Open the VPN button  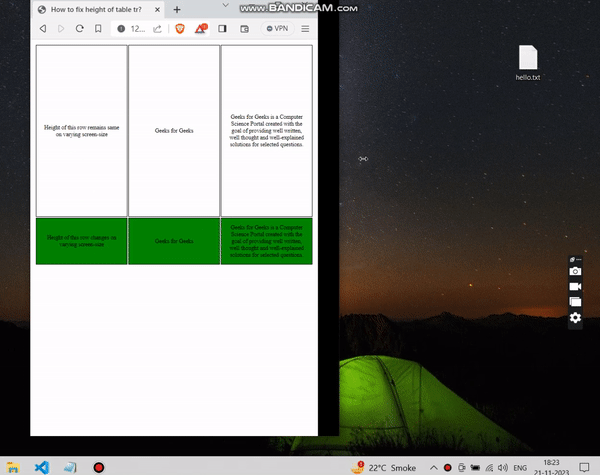[277, 29]
